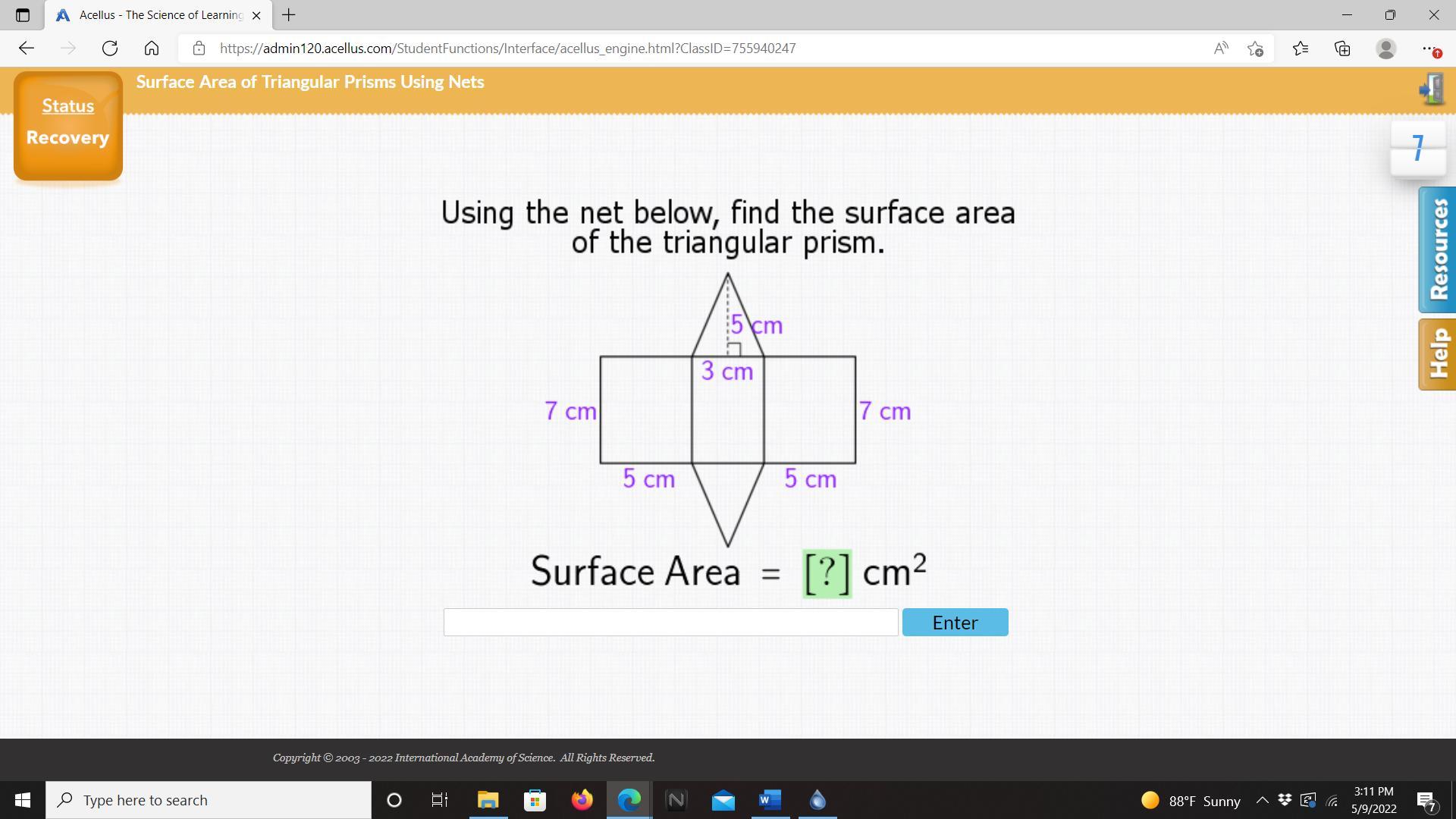
Task: Refresh the browser page
Action: (x=110, y=49)
